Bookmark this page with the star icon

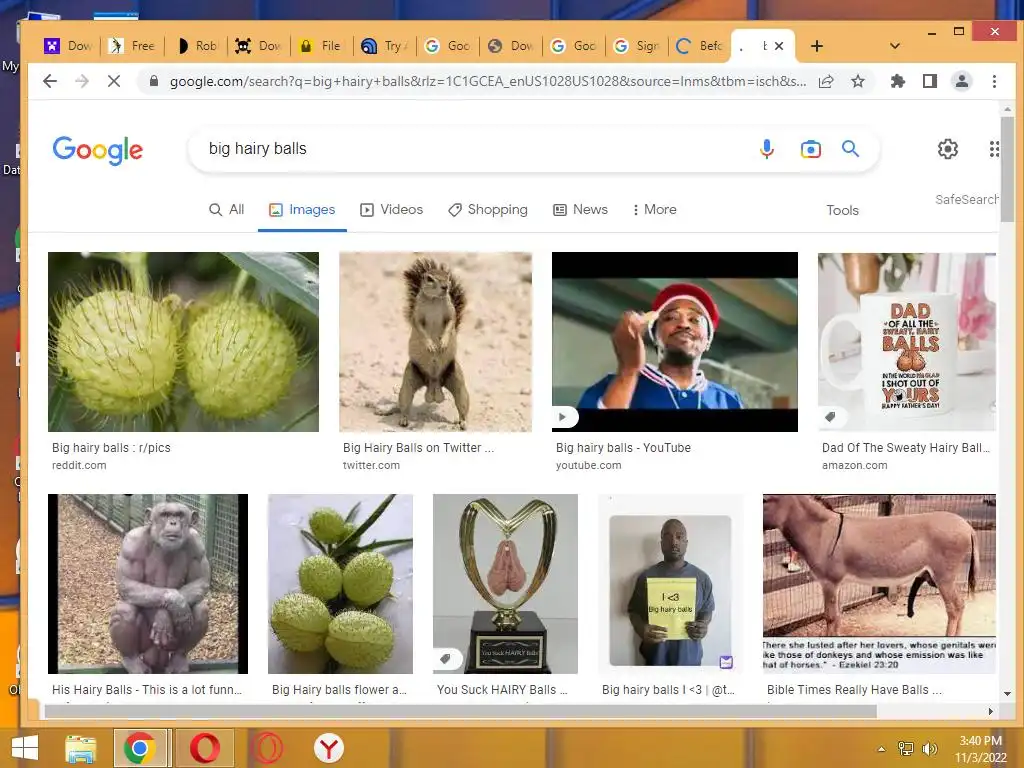tap(858, 81)
